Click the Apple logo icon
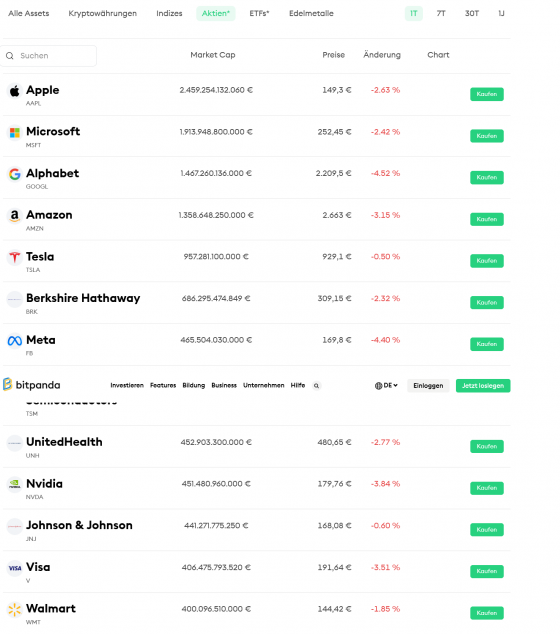Screen dimensions: 560x634 pyautogui.click(x=15, y=91)
